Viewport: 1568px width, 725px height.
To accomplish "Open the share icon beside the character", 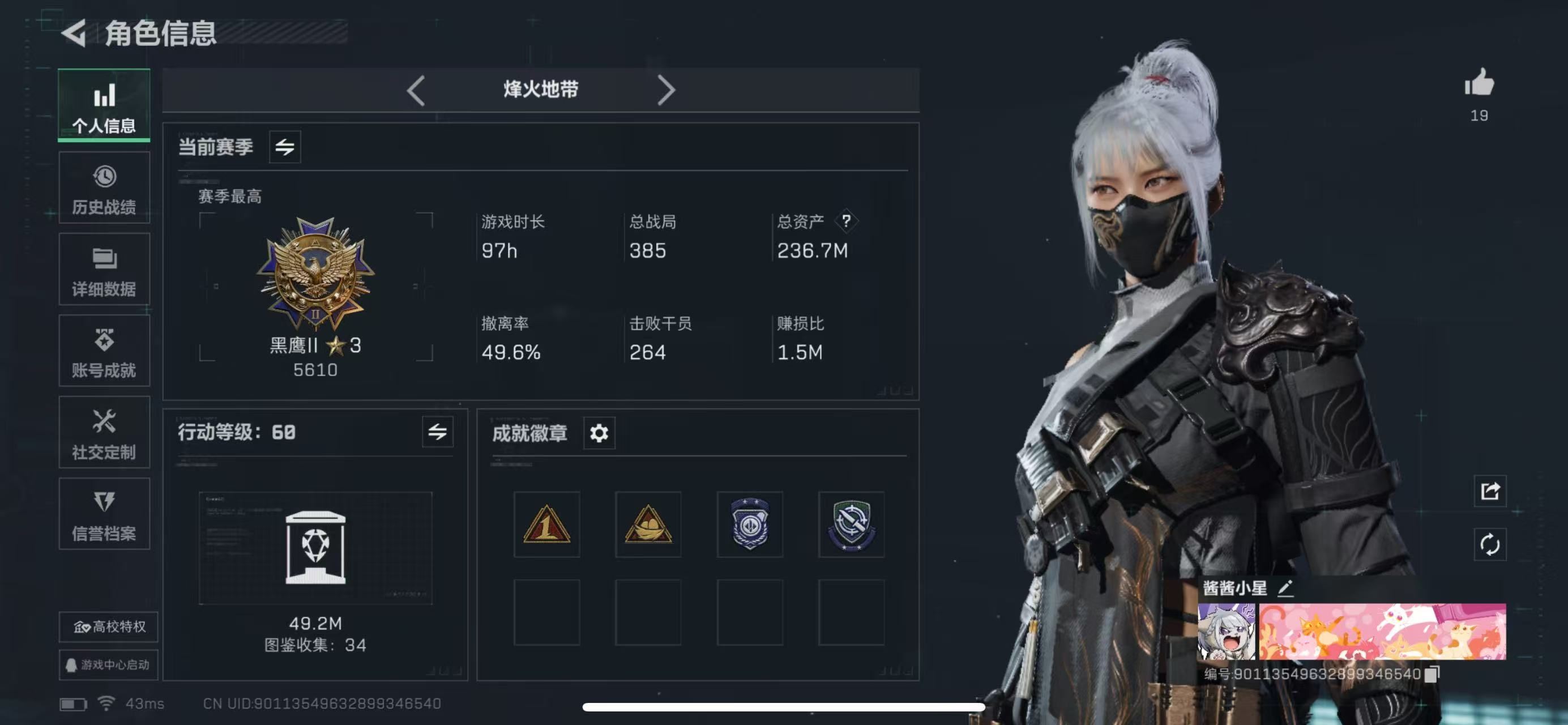I will (1489, 491).
